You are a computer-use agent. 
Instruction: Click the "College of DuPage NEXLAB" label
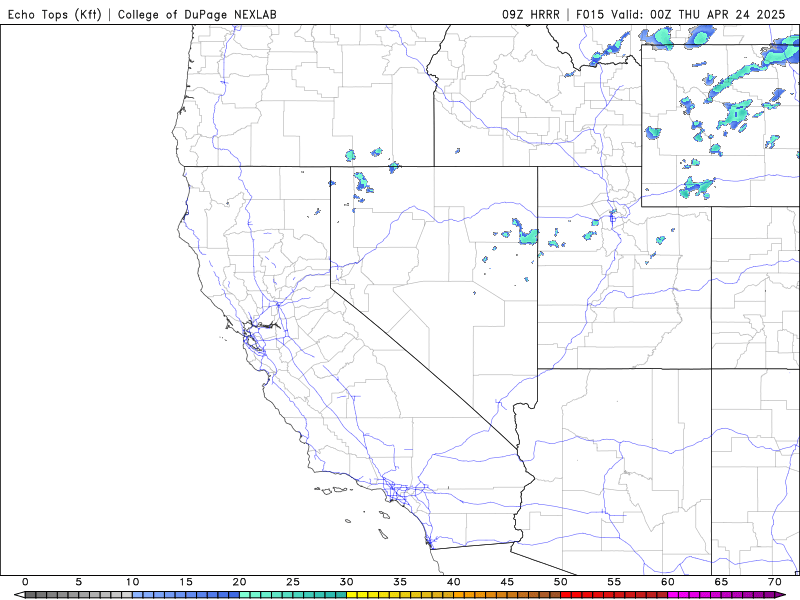[197, 14]
